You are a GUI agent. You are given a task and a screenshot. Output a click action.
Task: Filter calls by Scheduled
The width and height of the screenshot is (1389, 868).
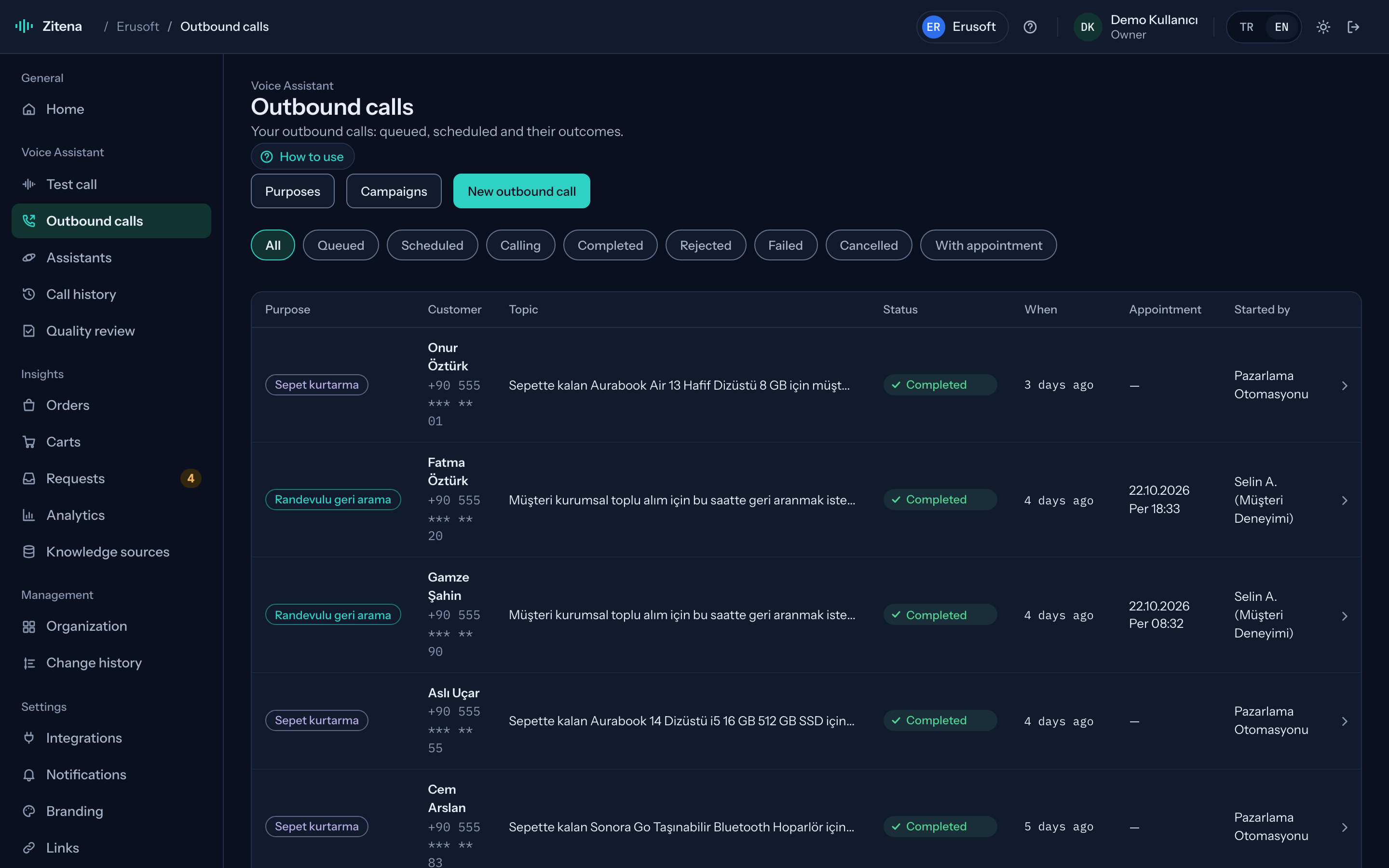point(432,245)
